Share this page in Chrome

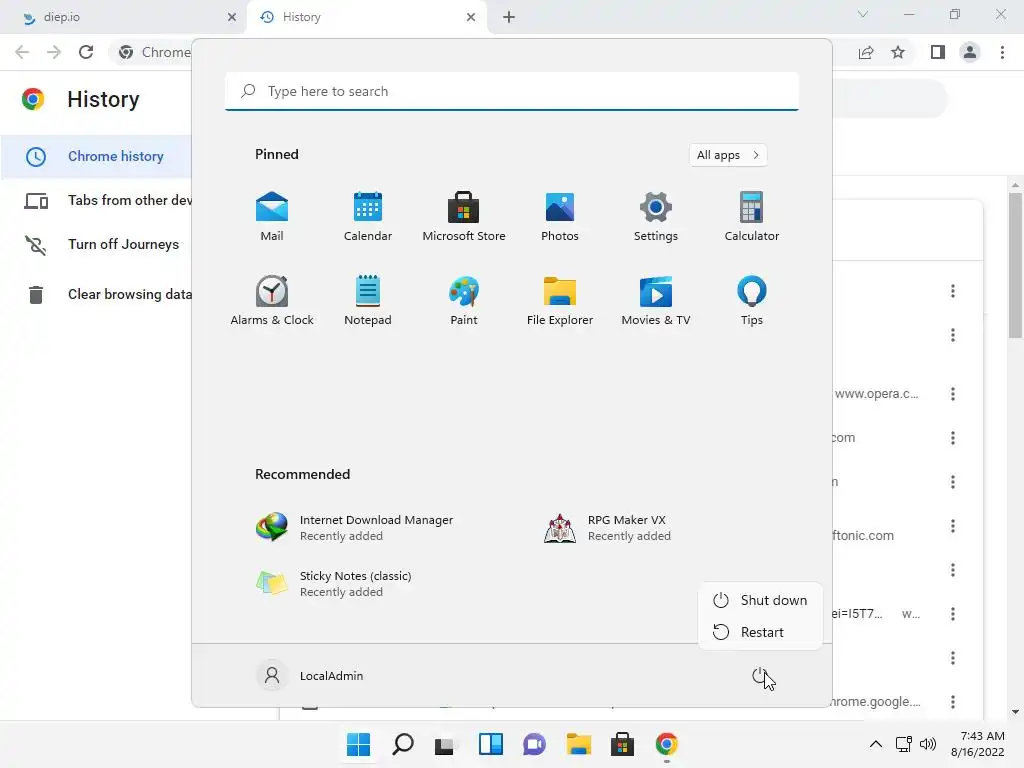866,52
